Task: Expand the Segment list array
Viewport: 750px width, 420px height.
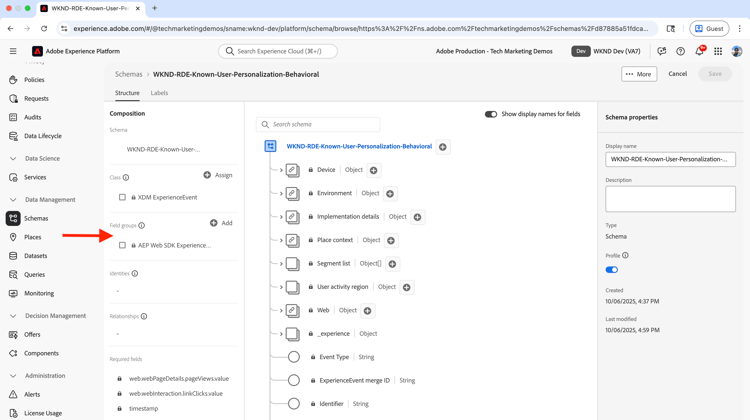Action: tap(281, 264)
